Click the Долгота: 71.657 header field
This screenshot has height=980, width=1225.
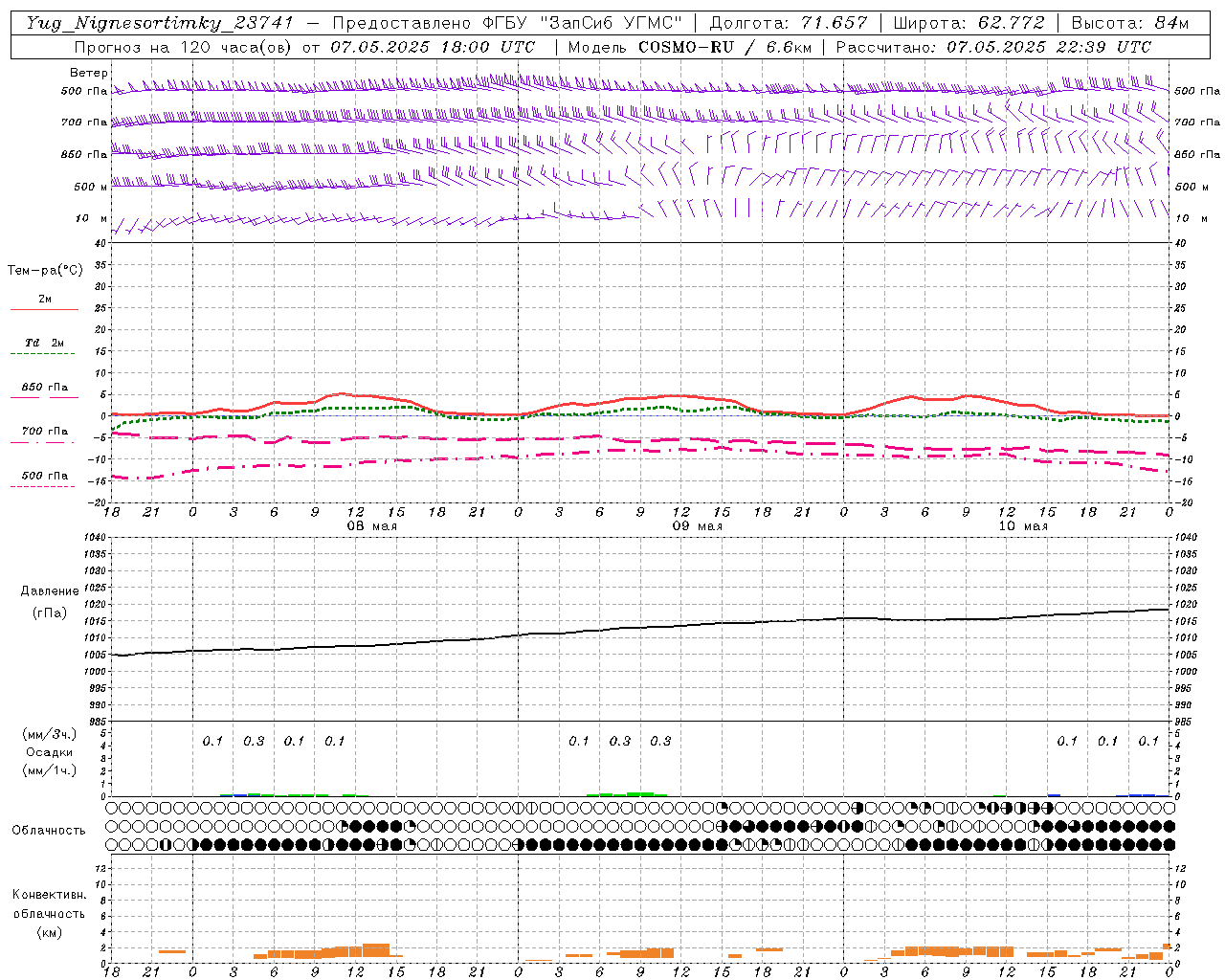pyautogui.click(x=789, y=23)
